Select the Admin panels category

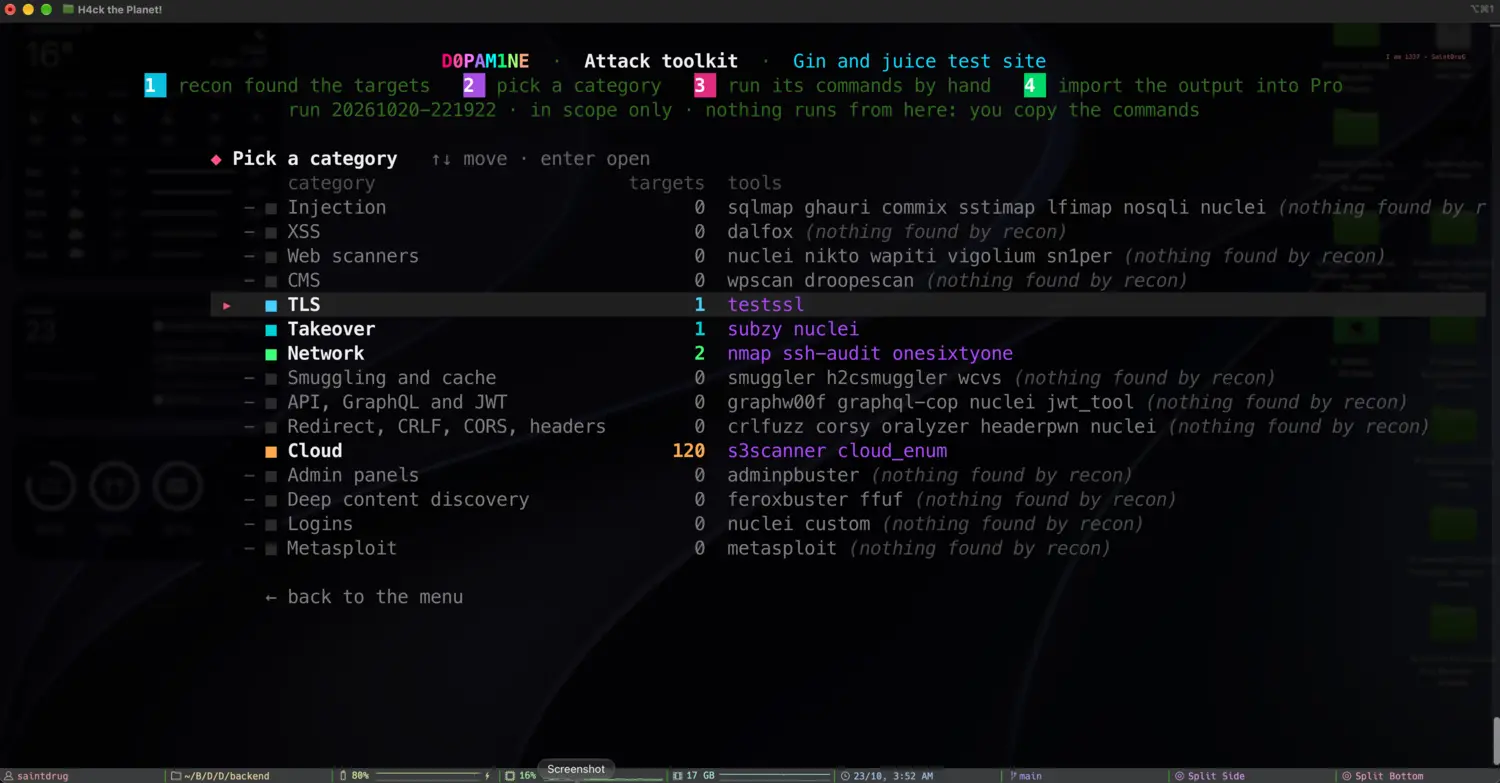[353, 475]
